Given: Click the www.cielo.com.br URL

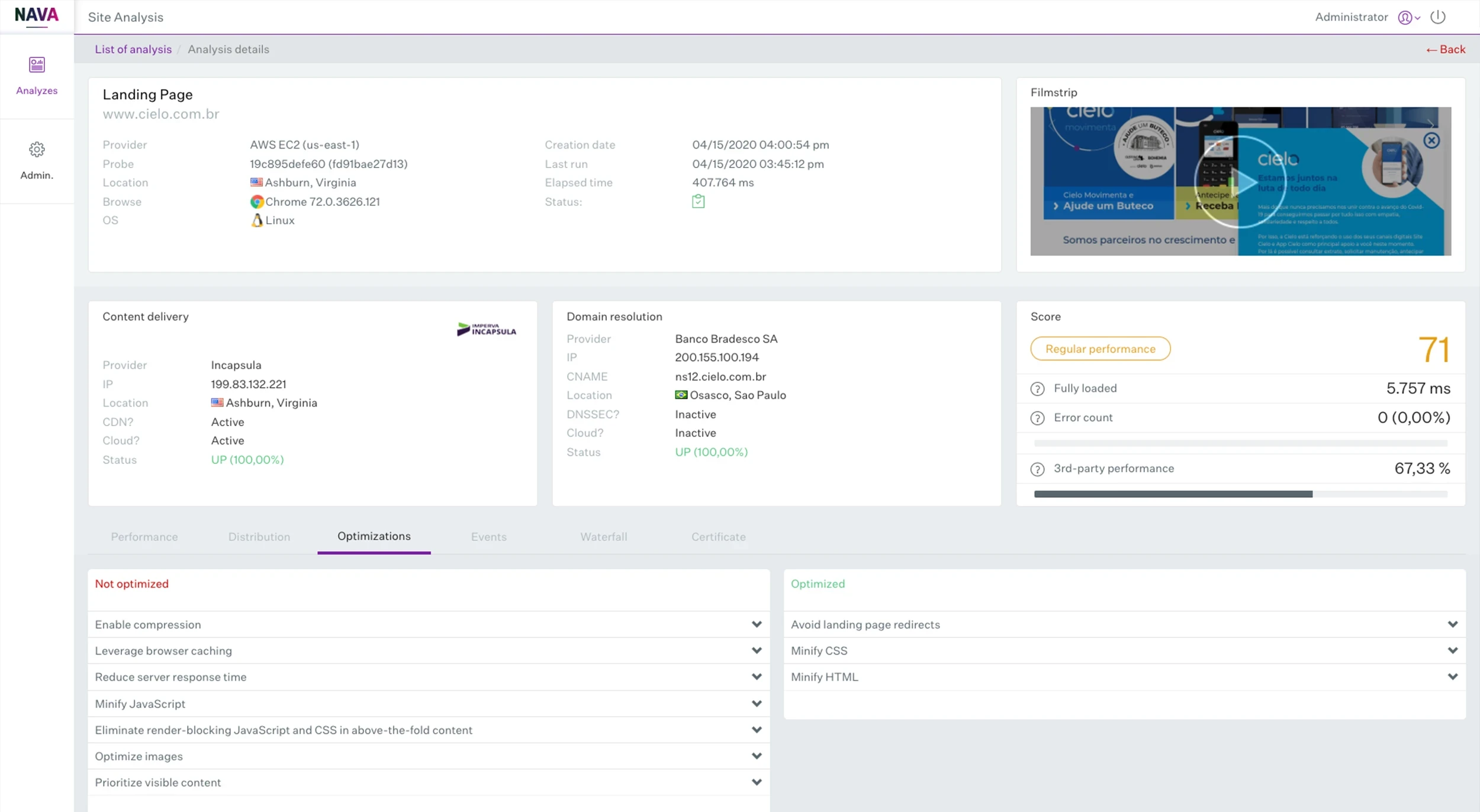Looking at the screenshot, I should tap(161, 114).
